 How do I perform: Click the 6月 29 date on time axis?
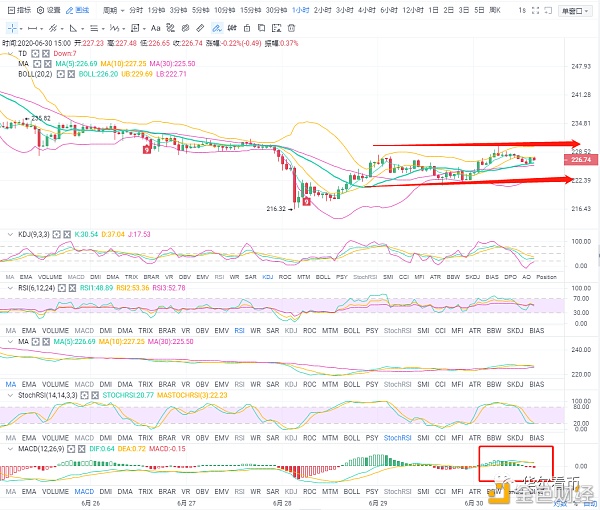pyautogui.click(x=378, y=503)
